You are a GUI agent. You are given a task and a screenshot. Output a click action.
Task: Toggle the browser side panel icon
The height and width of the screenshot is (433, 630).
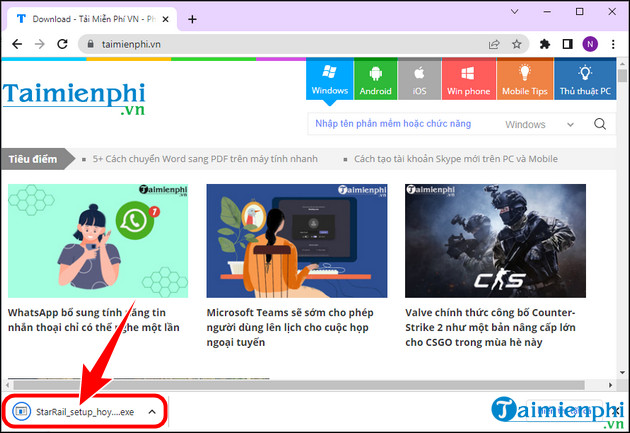(x=567, y=44)
